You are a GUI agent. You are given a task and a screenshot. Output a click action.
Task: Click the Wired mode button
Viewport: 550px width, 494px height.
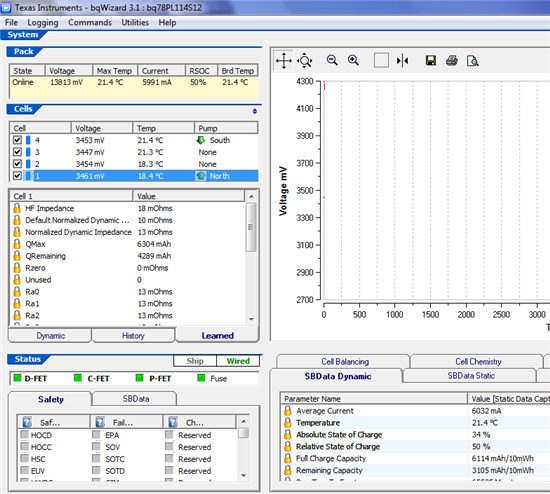pos(238,361)
